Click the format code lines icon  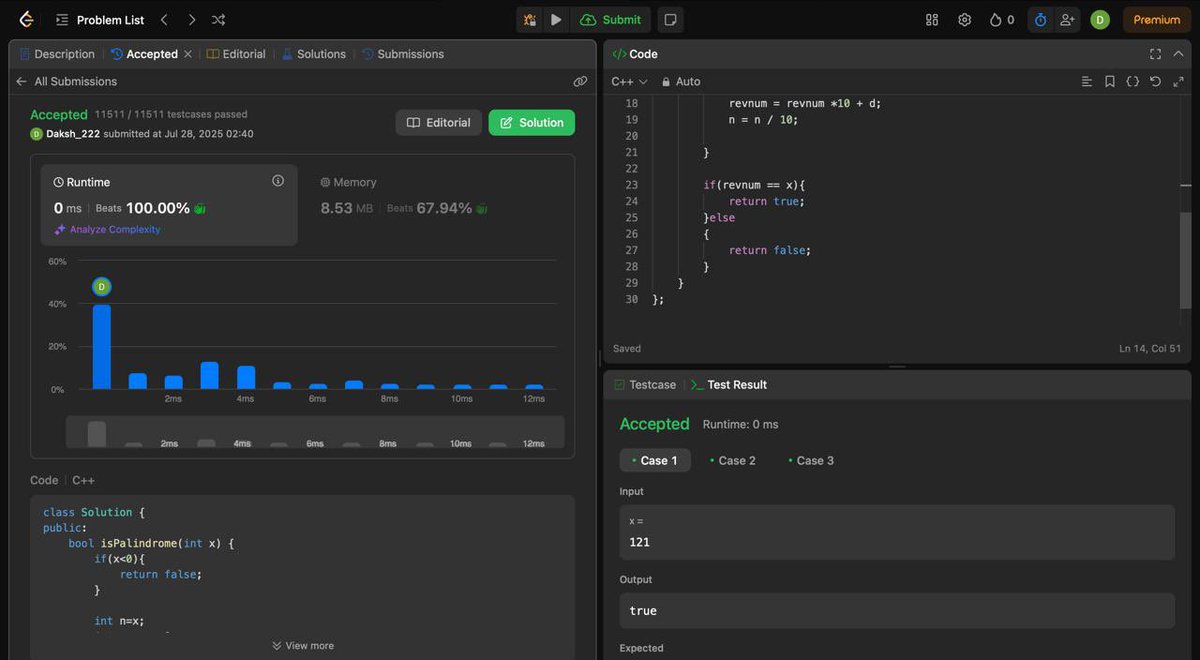coord(1087,81)
